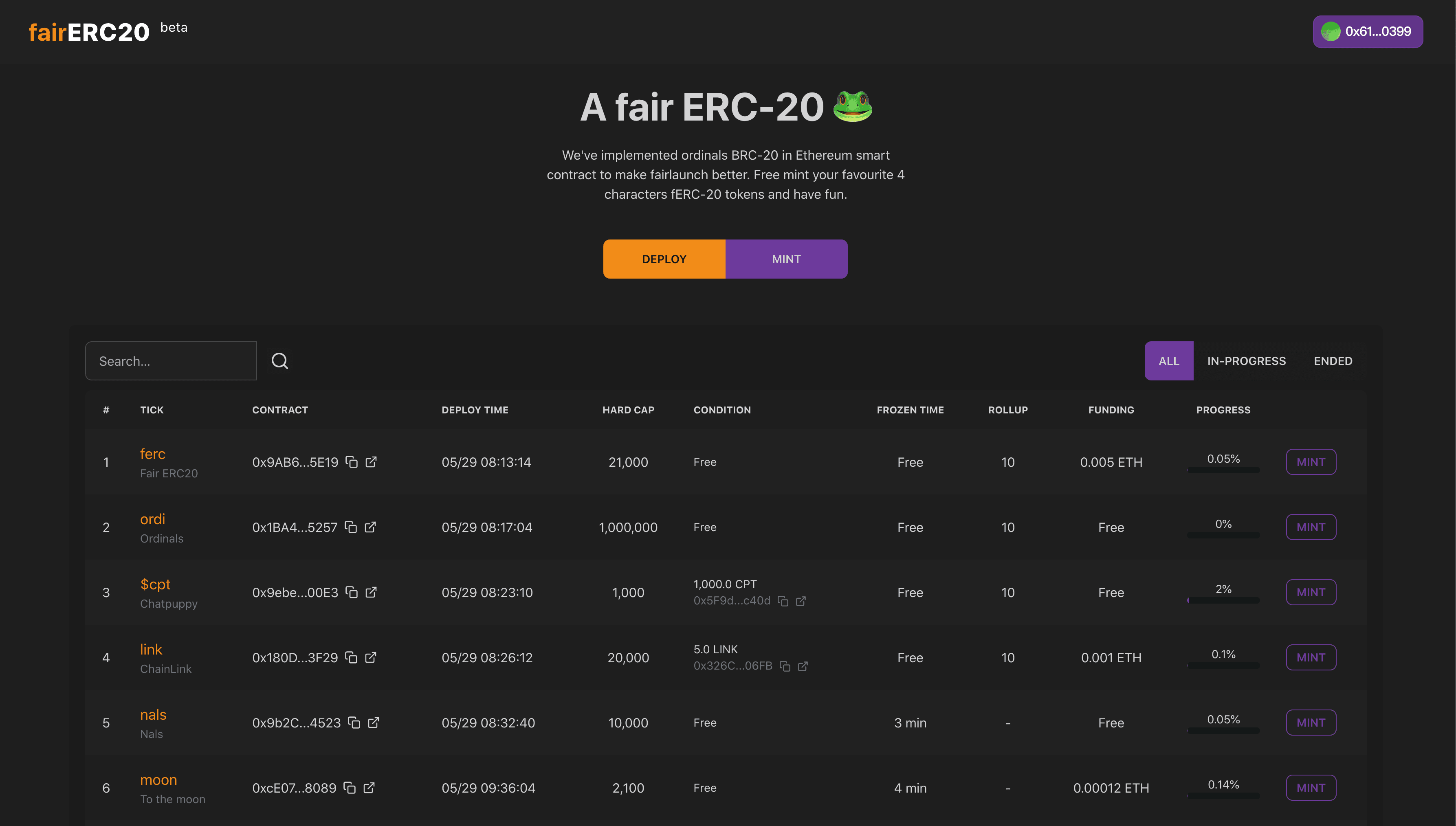Switch to the IN-PROGRESS filter
The image size is (1456, 826).
pos(1246,361)
